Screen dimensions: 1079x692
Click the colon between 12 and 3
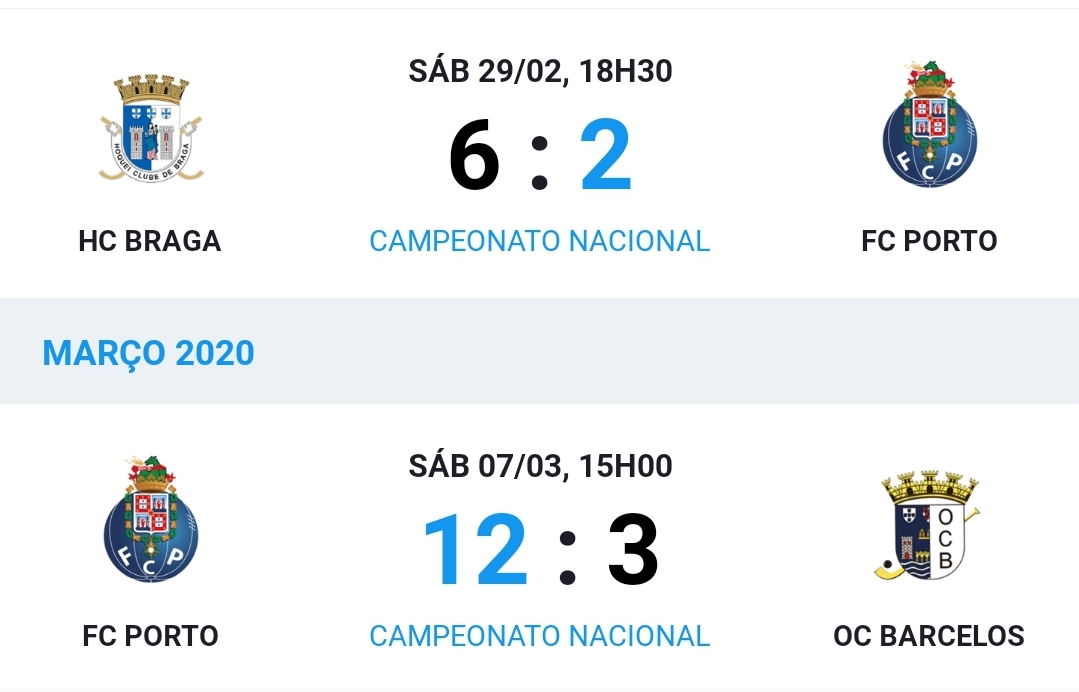coord(567,558)
